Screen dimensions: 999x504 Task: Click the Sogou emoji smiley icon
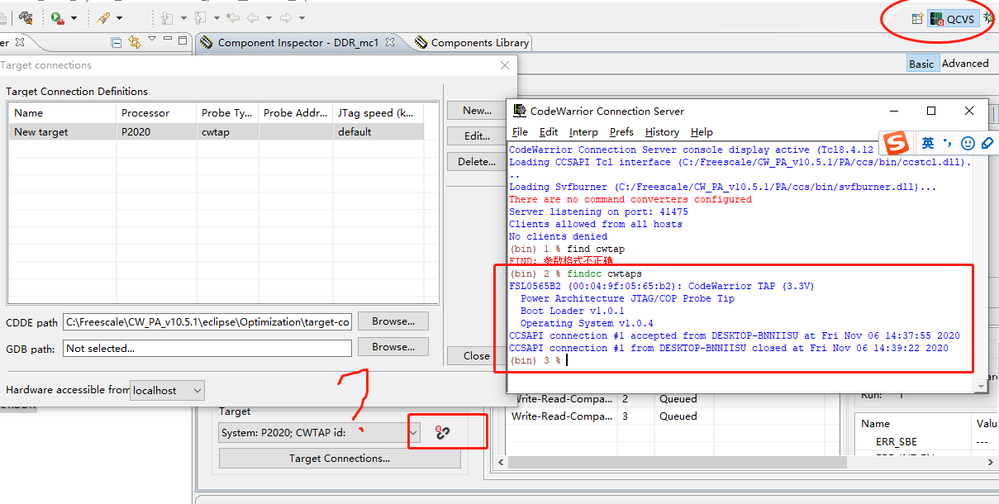pos(968,143)
